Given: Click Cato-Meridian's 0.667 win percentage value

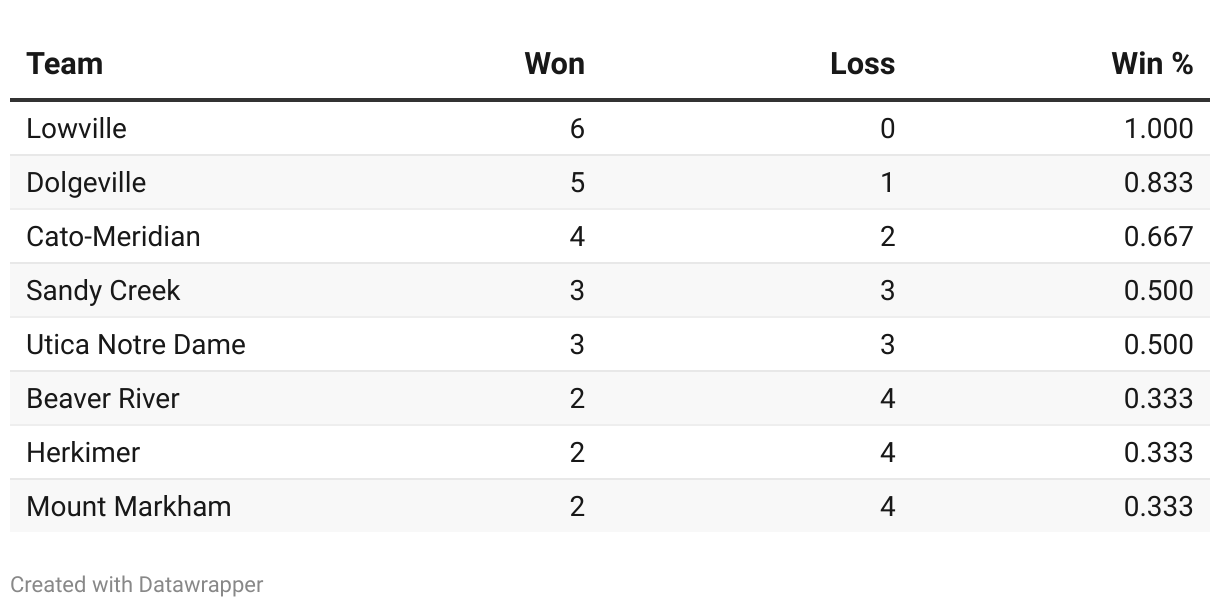Looking at the screenshot, I should (1159, 236).
